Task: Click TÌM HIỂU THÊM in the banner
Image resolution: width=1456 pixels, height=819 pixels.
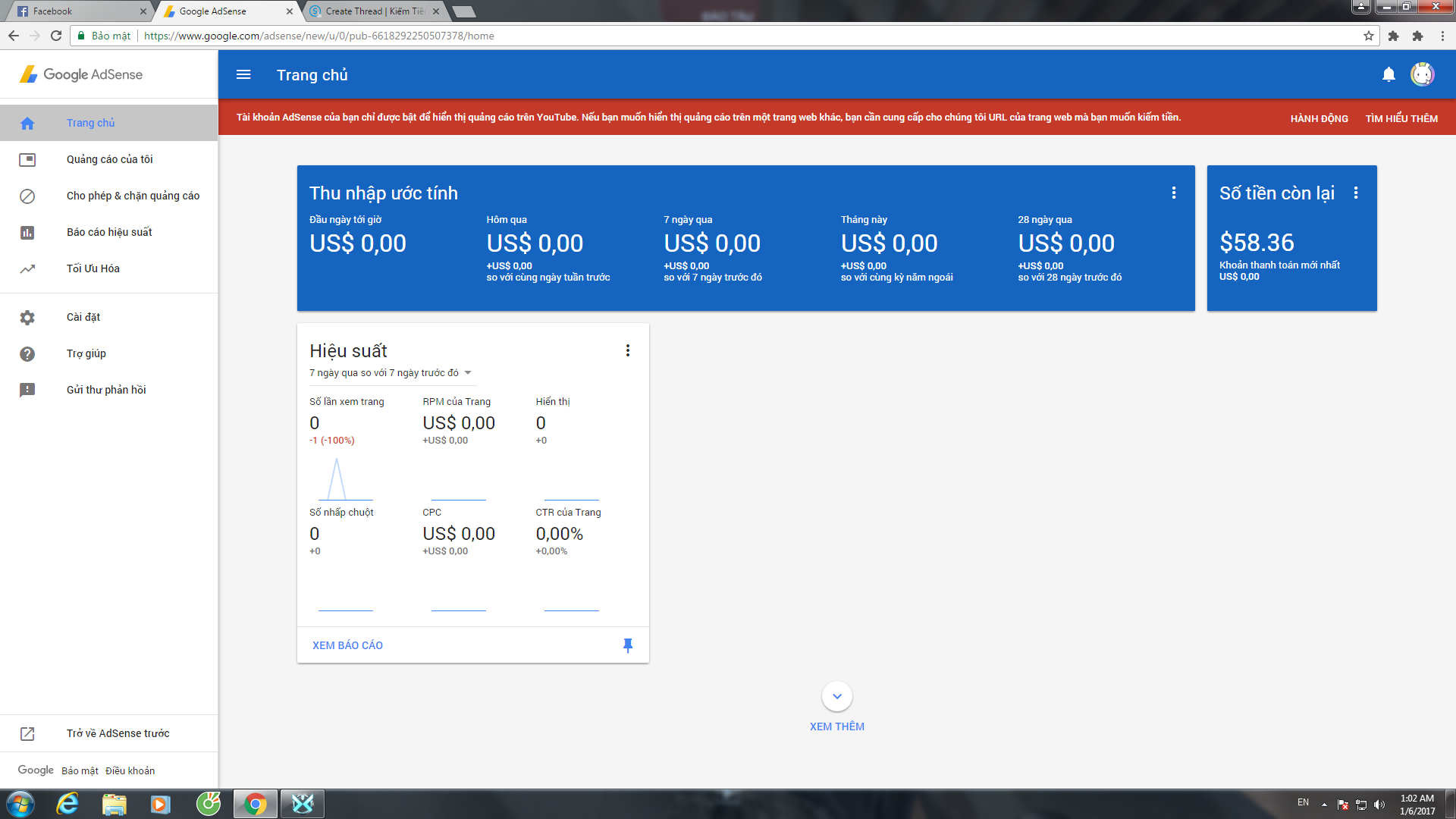Action: pos(1401,118)
